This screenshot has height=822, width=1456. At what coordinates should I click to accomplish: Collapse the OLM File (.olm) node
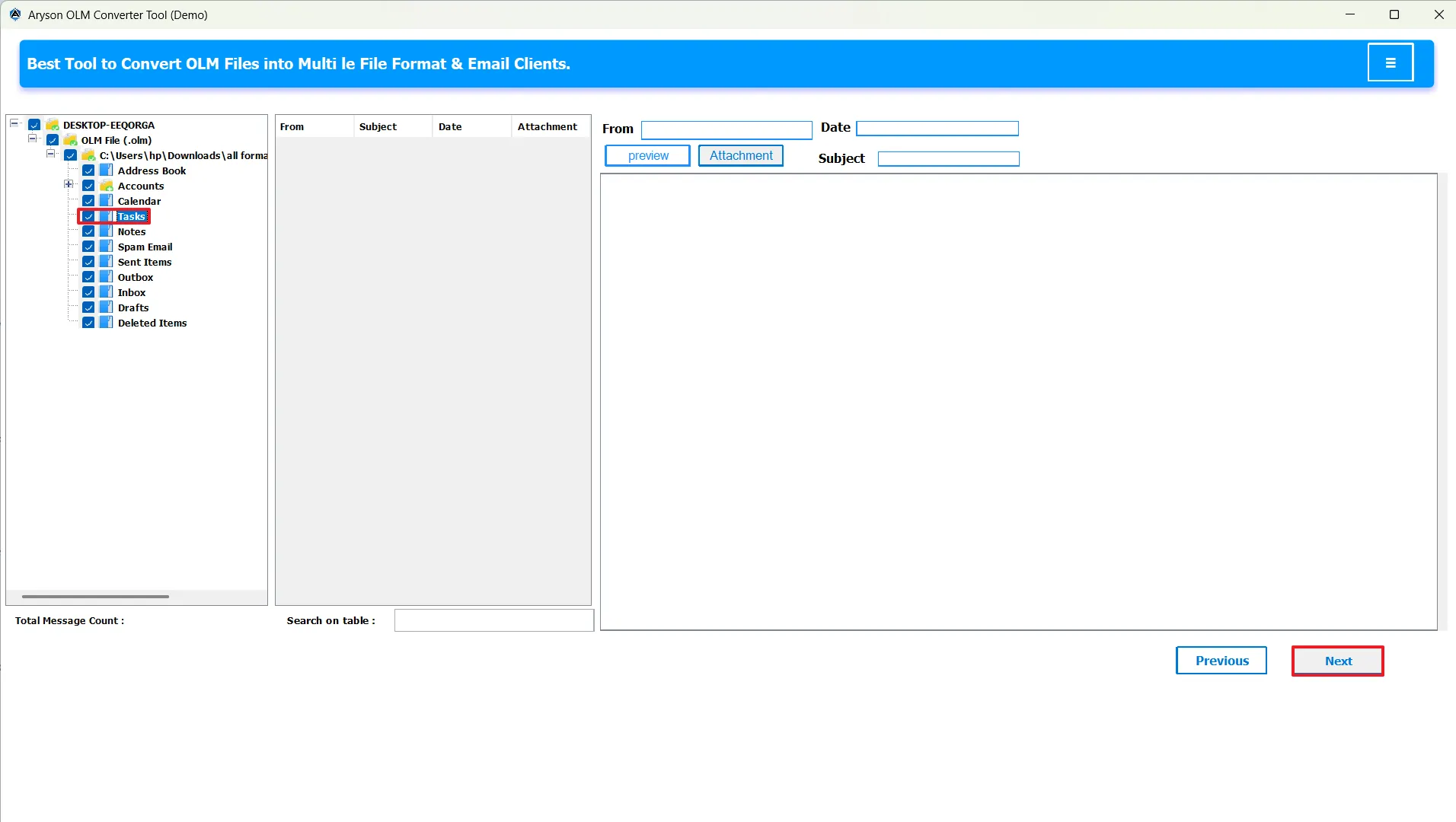tap(32, 138)
